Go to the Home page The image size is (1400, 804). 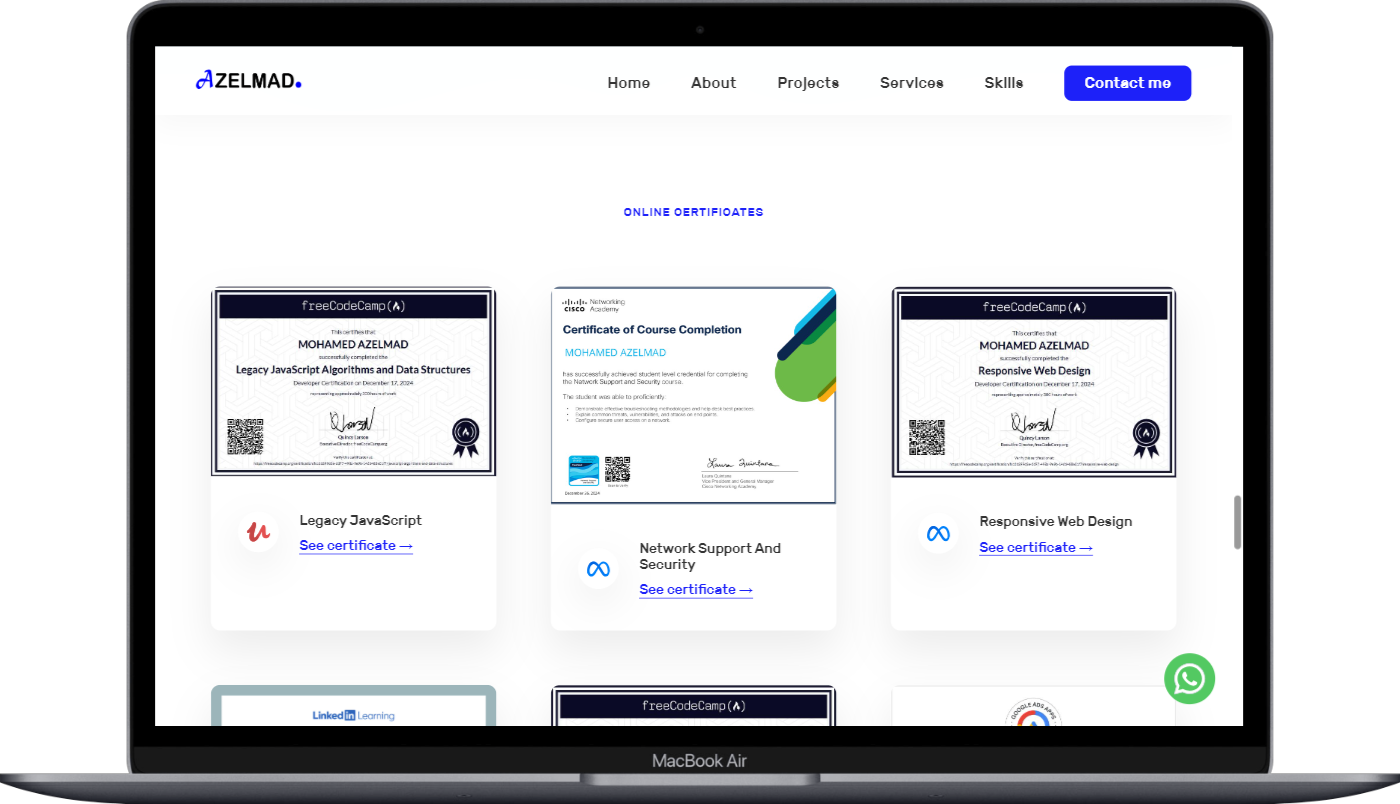[628, 83]
